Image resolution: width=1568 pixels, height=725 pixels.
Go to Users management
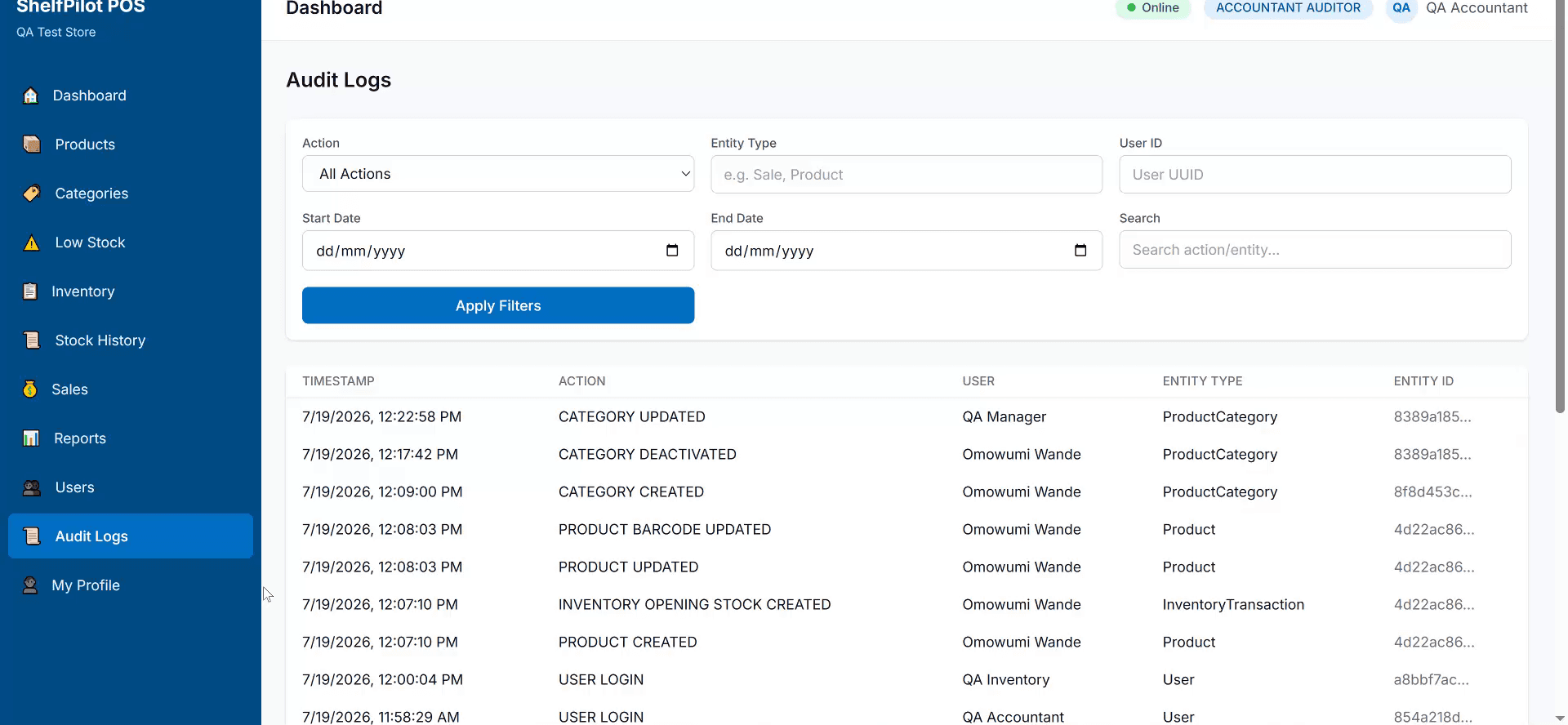[x=131, y=487]
